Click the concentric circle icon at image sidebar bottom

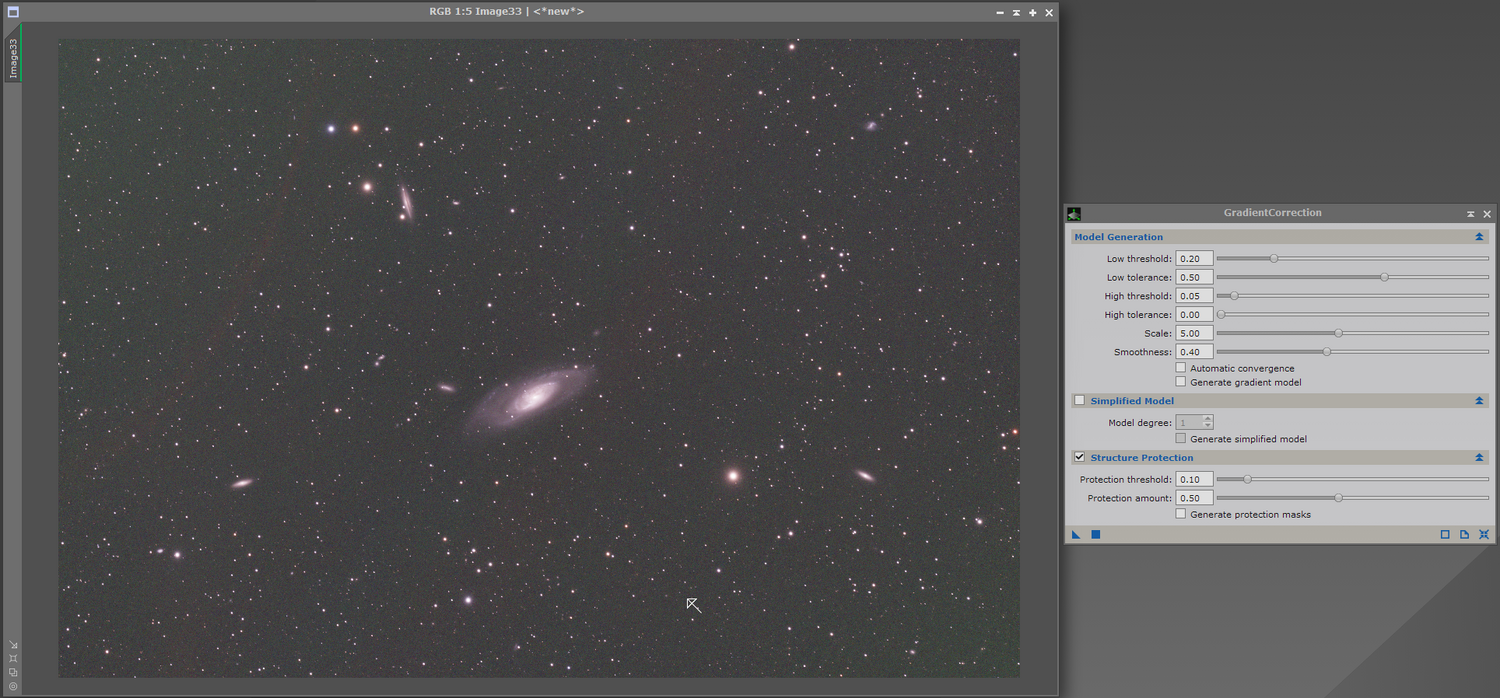(13, 686)
